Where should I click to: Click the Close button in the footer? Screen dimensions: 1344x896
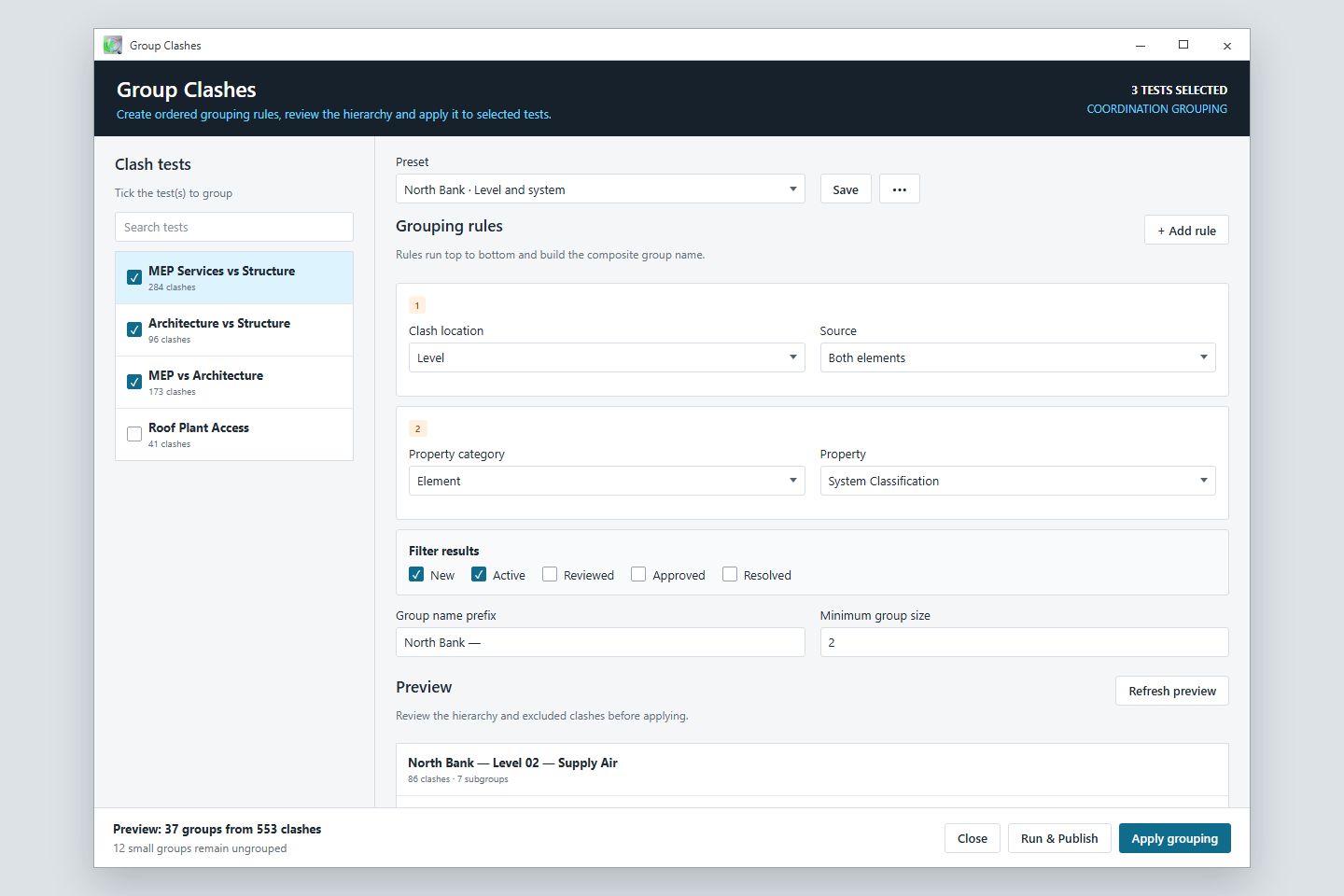[x=973, y=838]
